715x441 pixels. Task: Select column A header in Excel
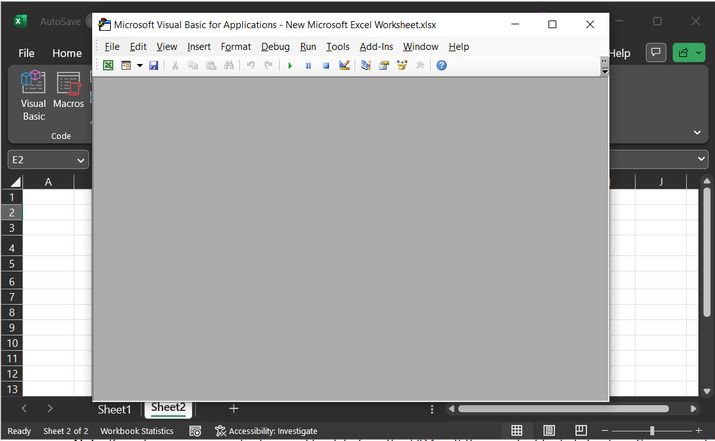(x=48, y=182)
